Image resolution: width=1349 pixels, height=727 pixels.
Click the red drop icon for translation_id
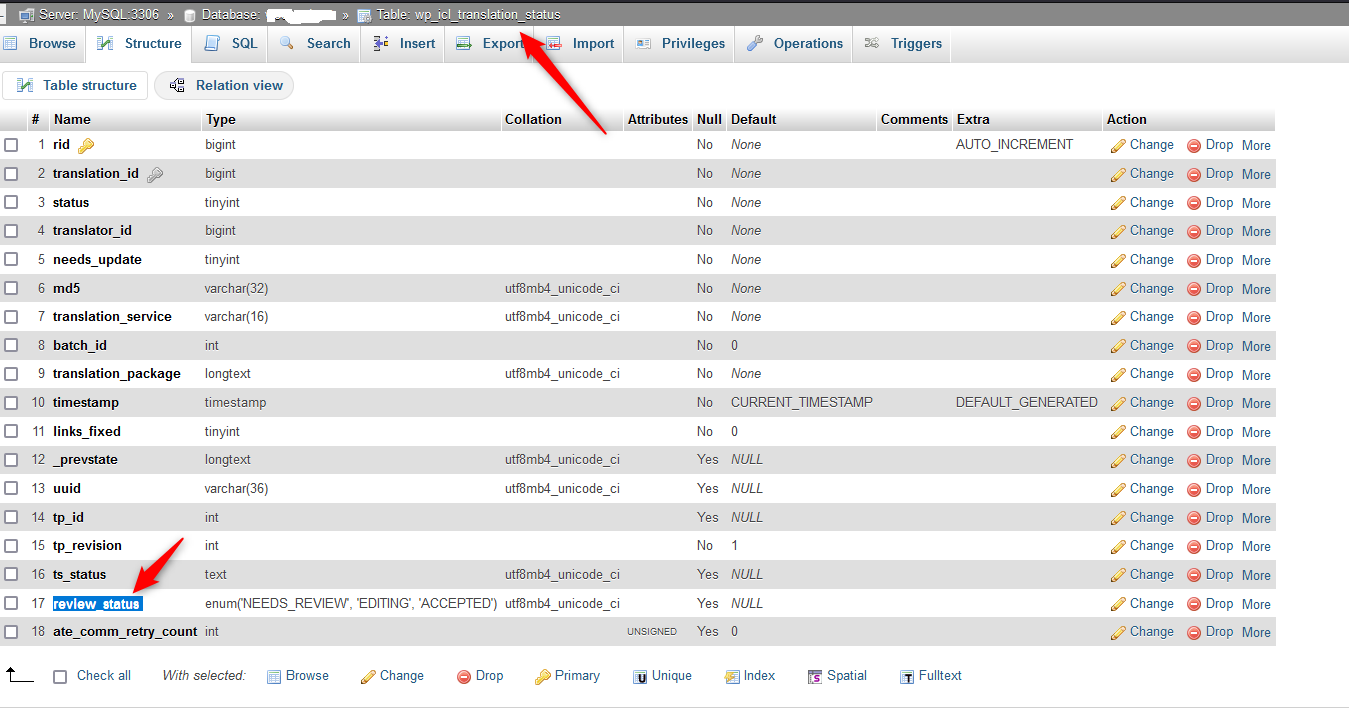point(1194,174)
